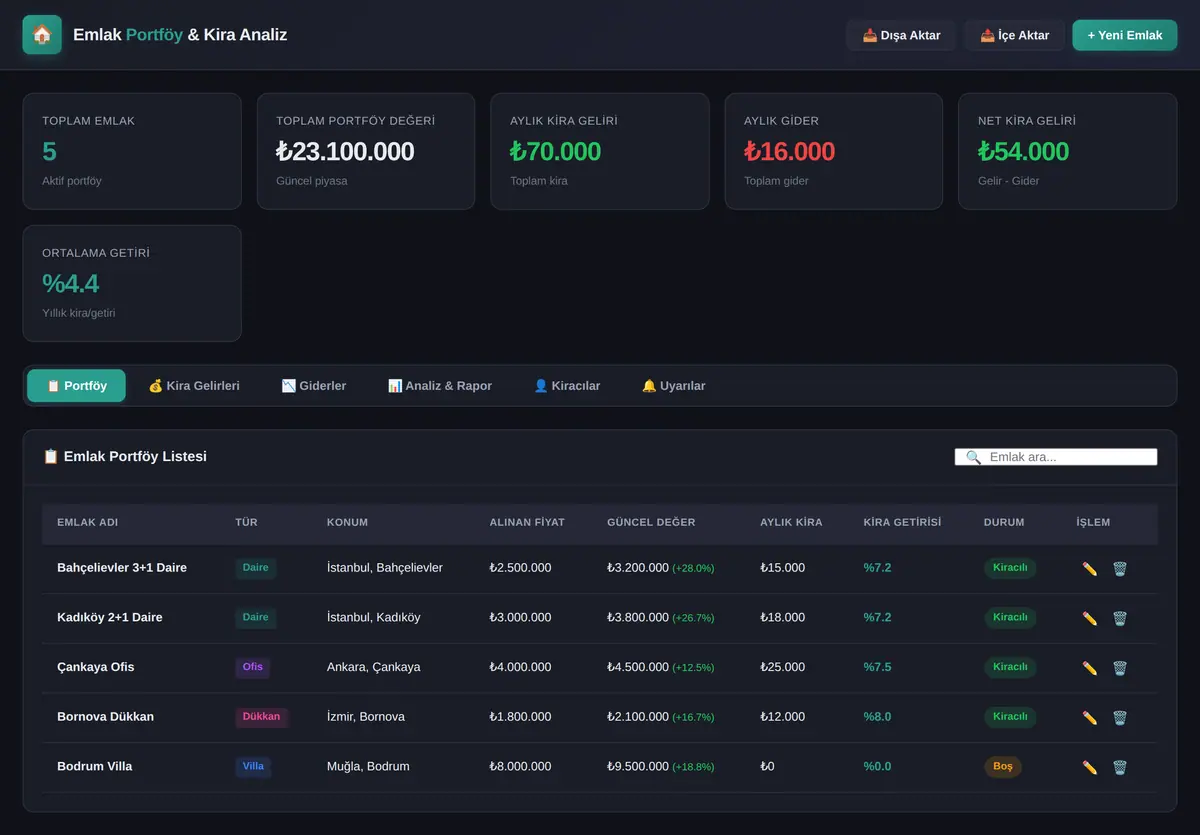This screenshot has height=835, width=1200.
Task: Click the Güncel Değer column header
Action: [651, 523]
